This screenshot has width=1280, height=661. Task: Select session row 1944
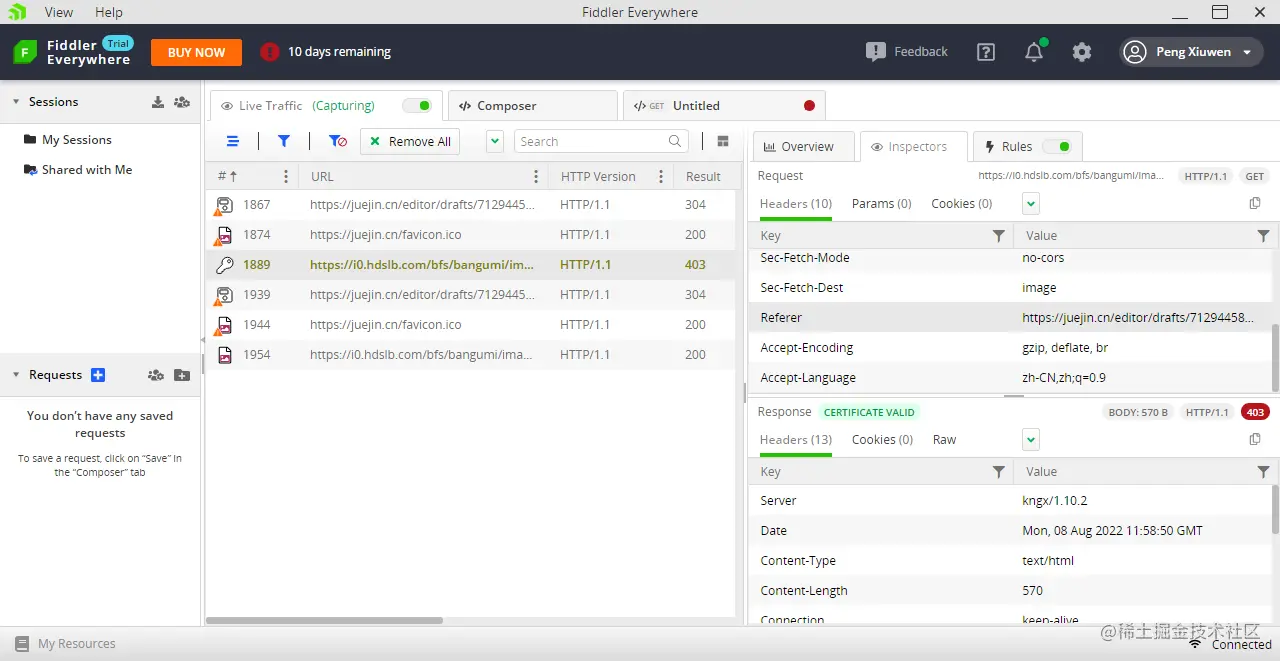pos(471,325)
